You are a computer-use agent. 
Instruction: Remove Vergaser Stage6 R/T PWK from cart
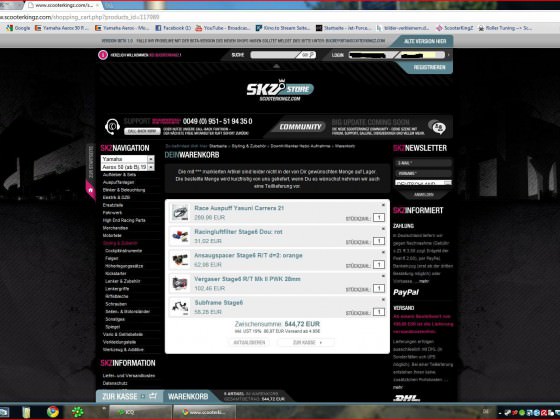383,276
